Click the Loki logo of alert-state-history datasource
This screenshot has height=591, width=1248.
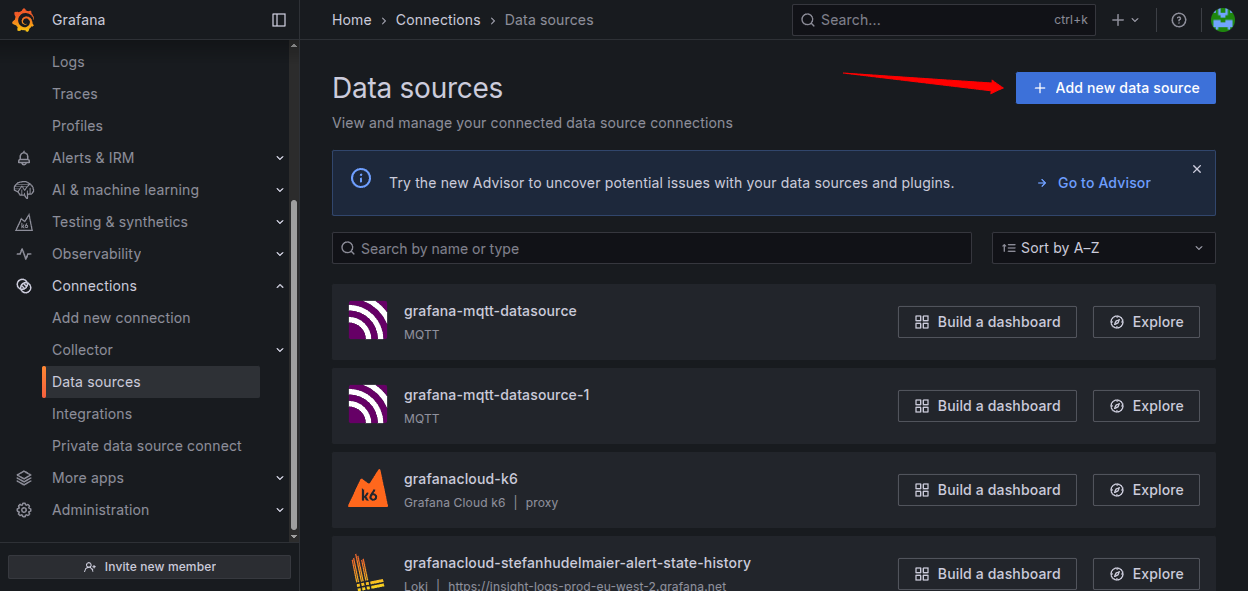click(368, 572)
